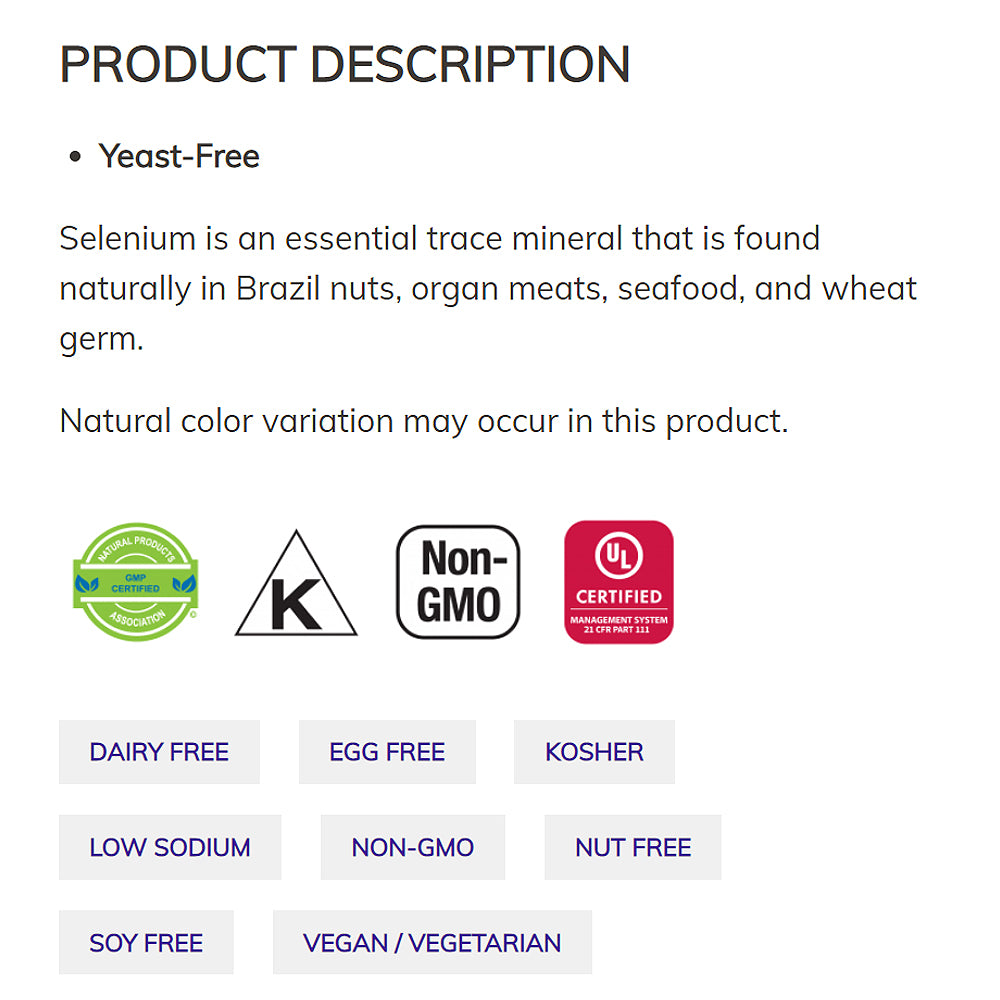Click the SOY FREE tag

(146, 942)
